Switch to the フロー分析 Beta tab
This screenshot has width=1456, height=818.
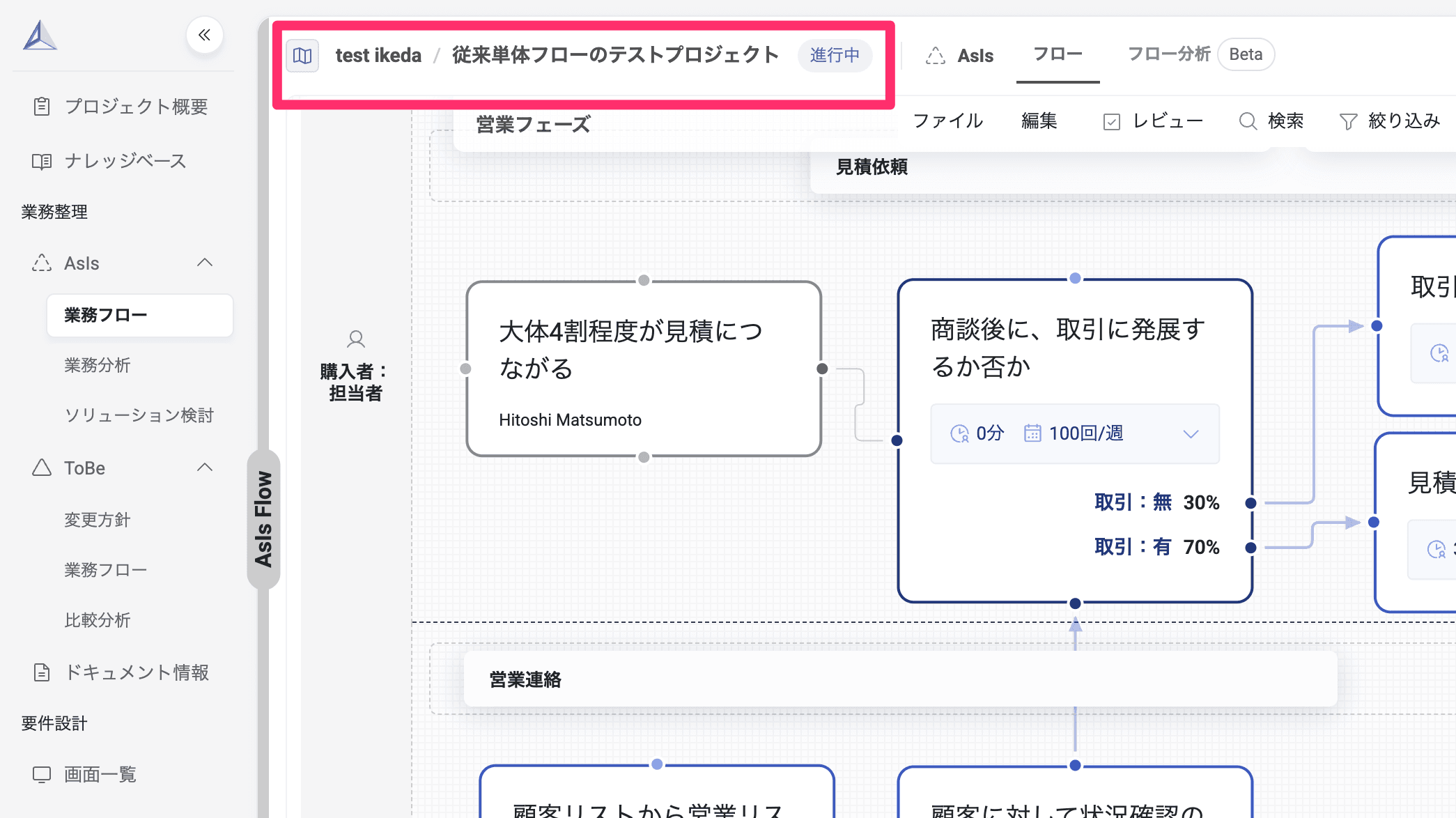pyautogui.click(x=1169, y=54)
